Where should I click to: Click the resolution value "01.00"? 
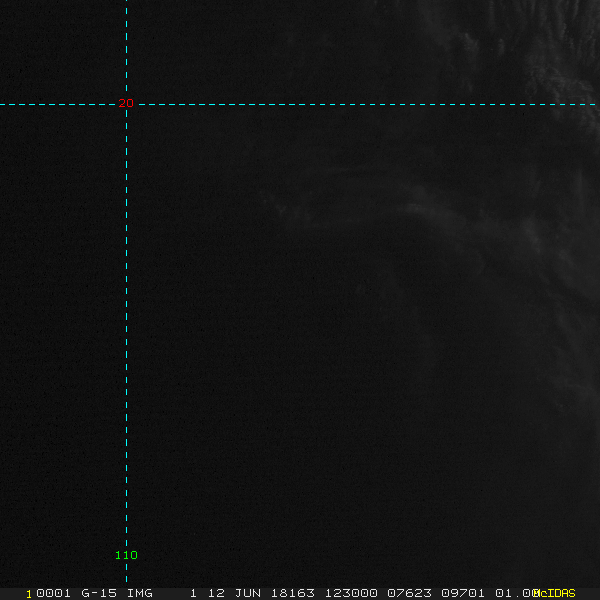[515, 593]
